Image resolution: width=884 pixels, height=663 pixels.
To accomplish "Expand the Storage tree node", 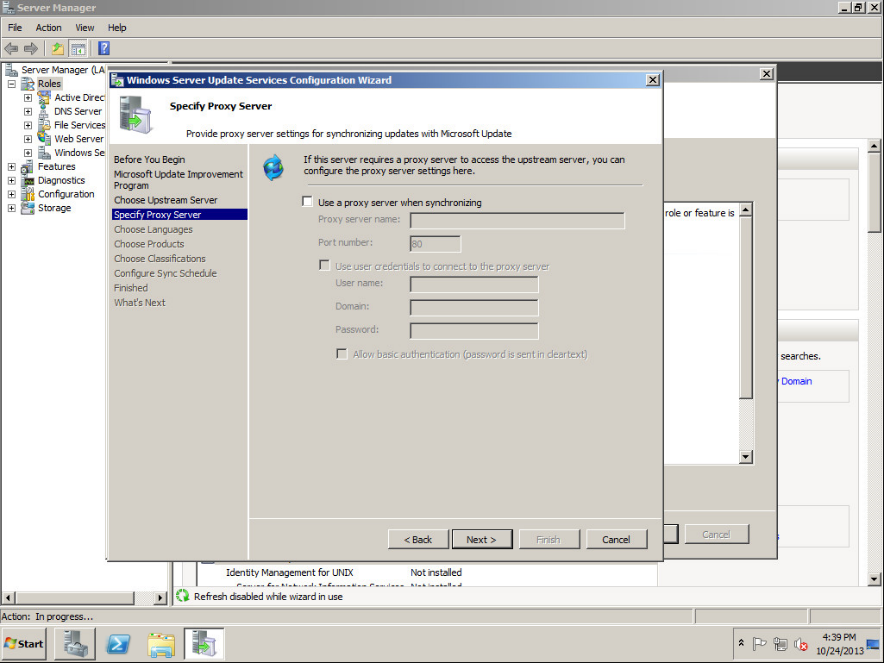I will click(x=11, y=208).
